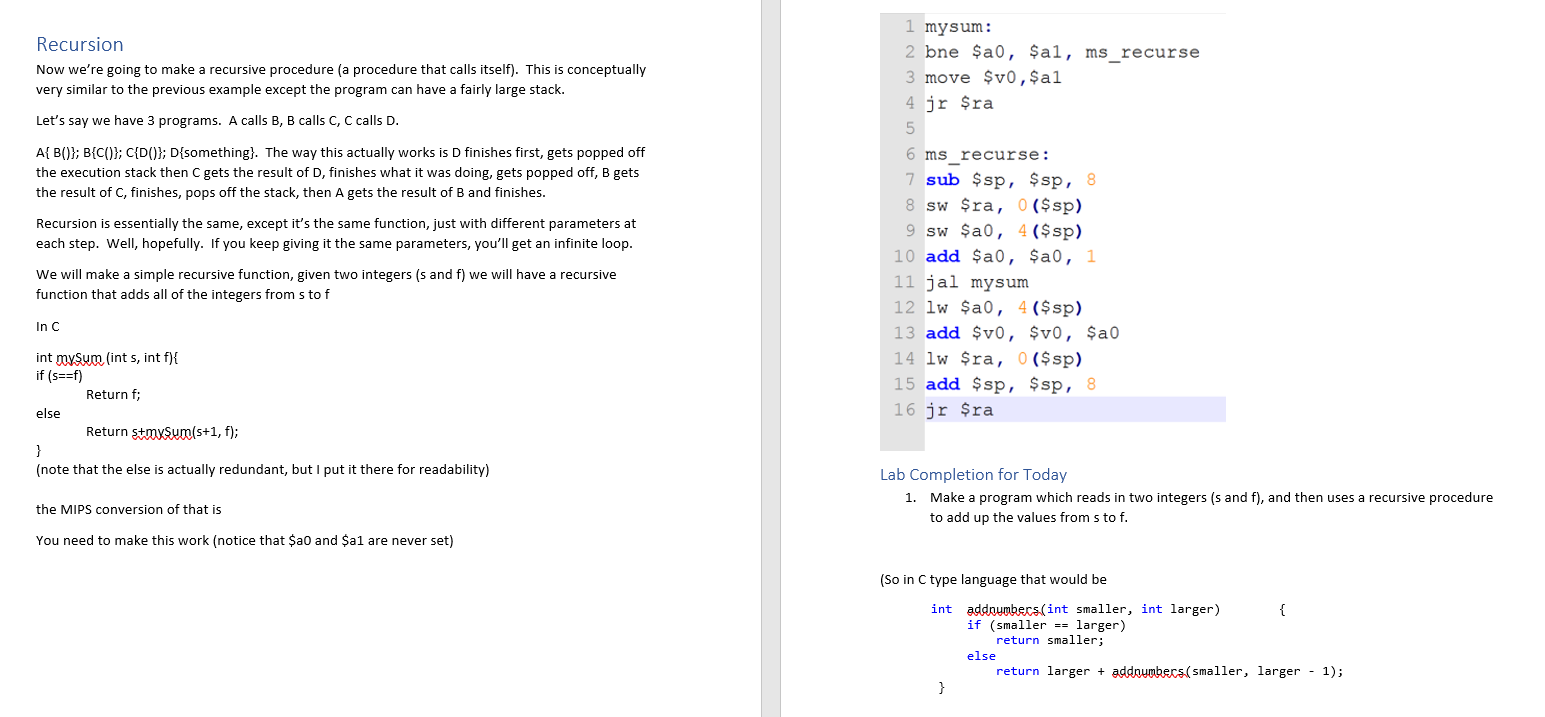Select the sub $sp, $sp, 8 instruction
Image resolution: width=1545 pixels, height=717 pixels.
point(1004,179)
